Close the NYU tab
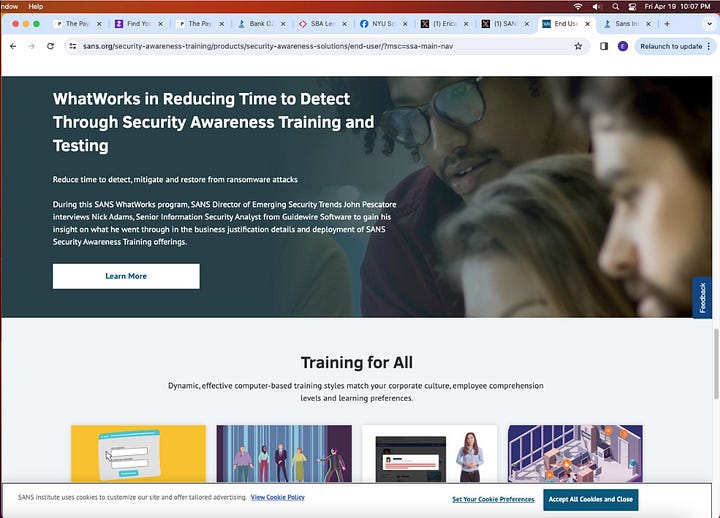 coord(405,24)
